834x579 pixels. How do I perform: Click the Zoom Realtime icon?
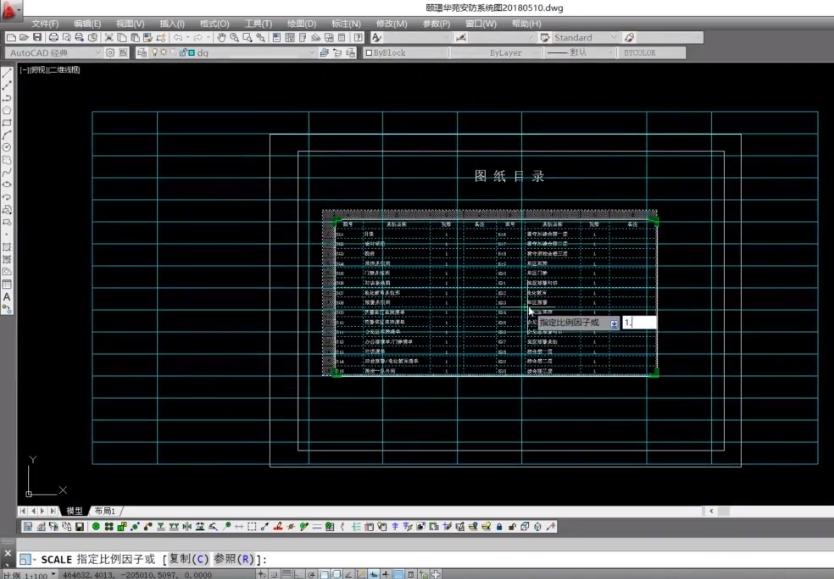[234, 37]
